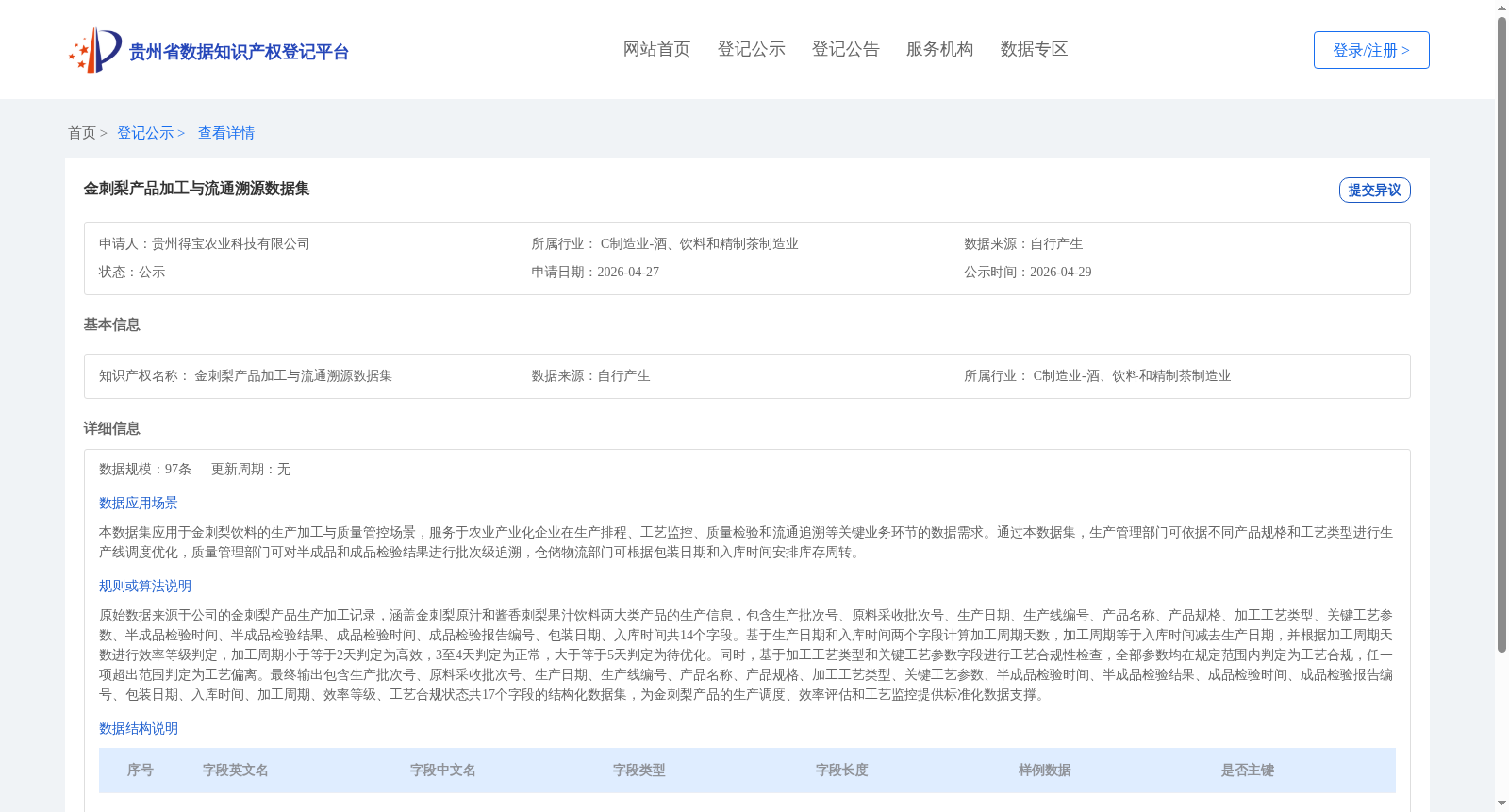Click the scrollbar down arrow
Viewport: 1509px width, 812px height.
pos(1501,804)
